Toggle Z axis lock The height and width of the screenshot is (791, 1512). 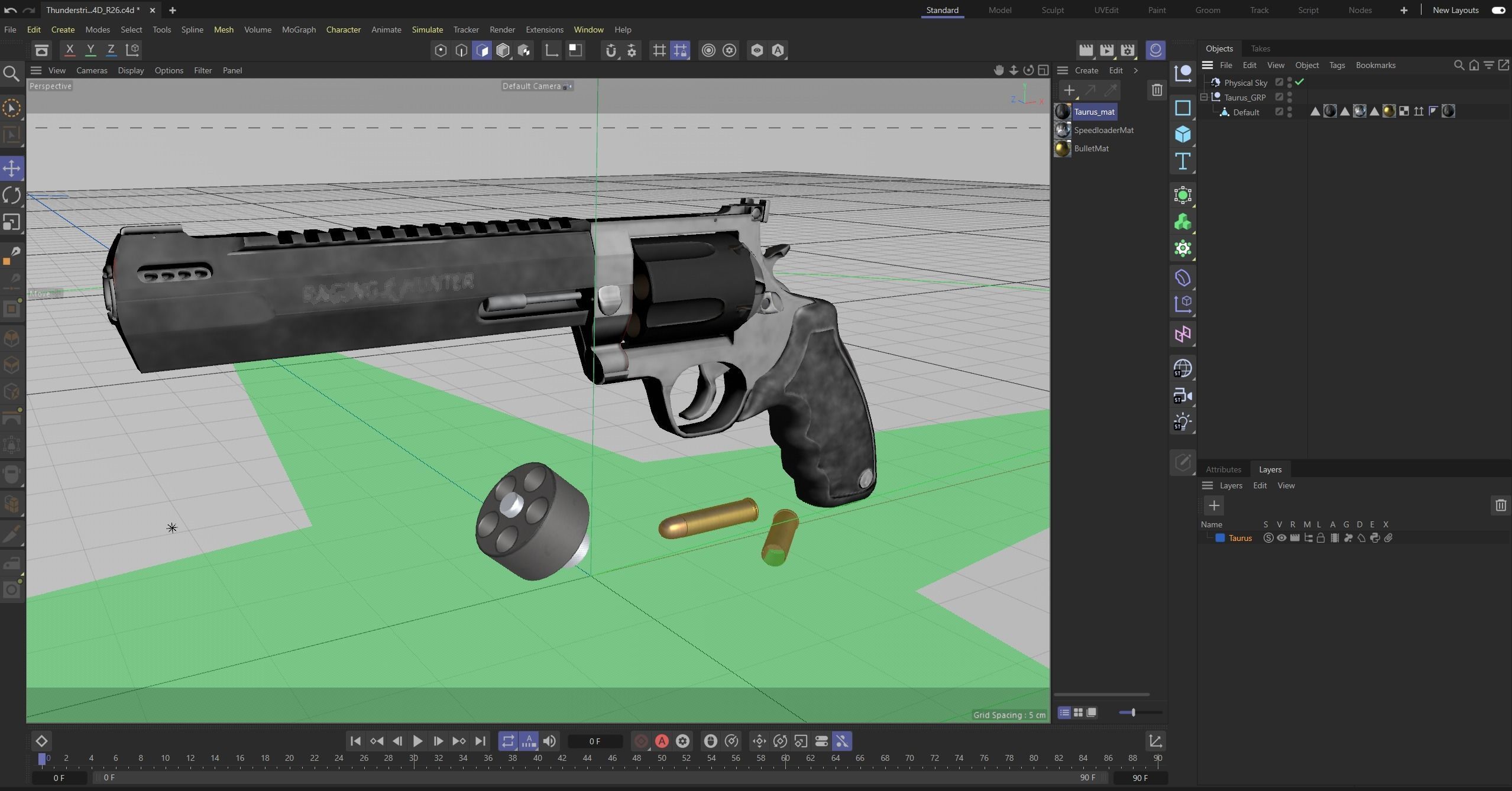point(111,50)
